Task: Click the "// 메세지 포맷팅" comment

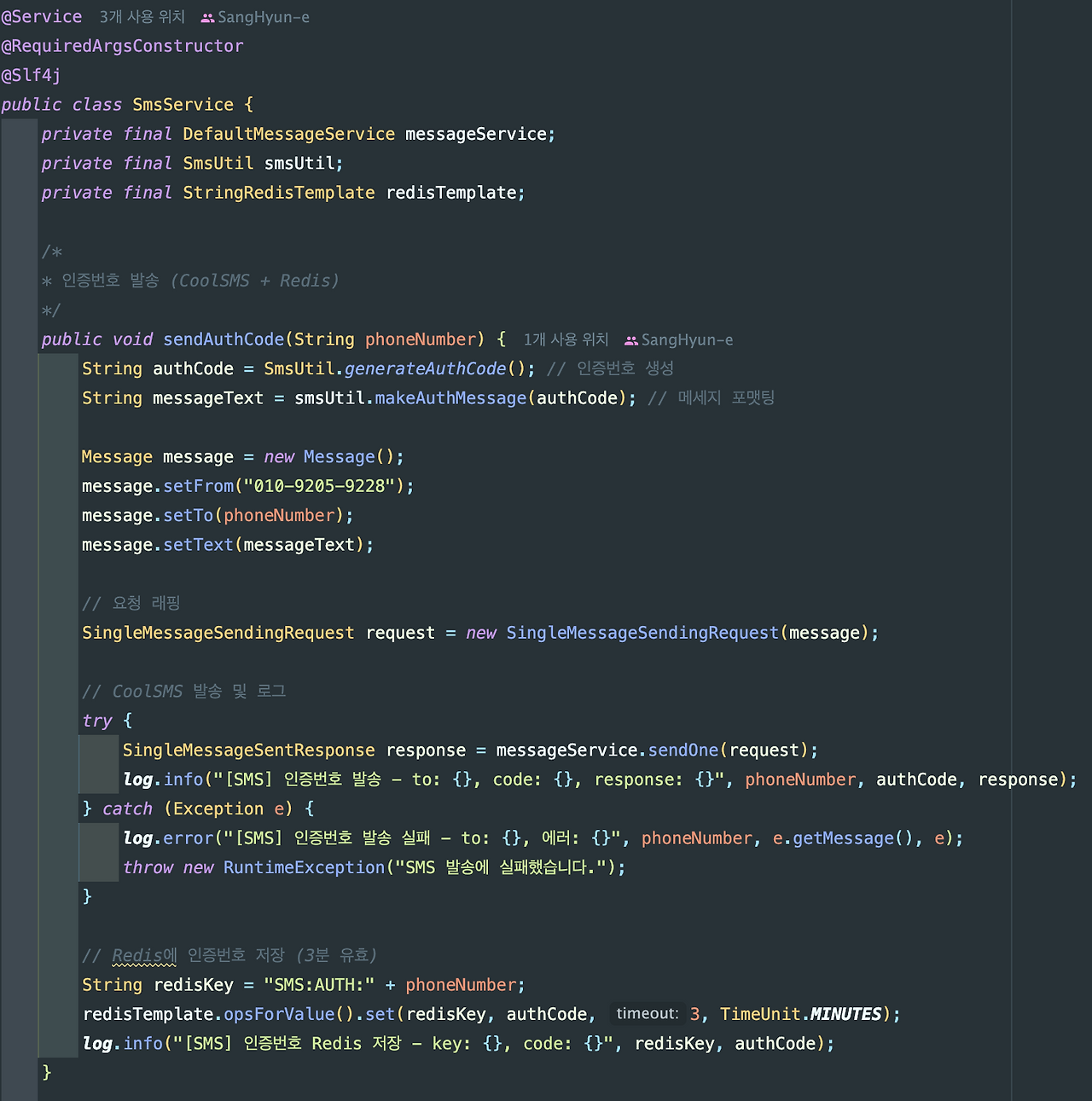Action: click(711, 398)
